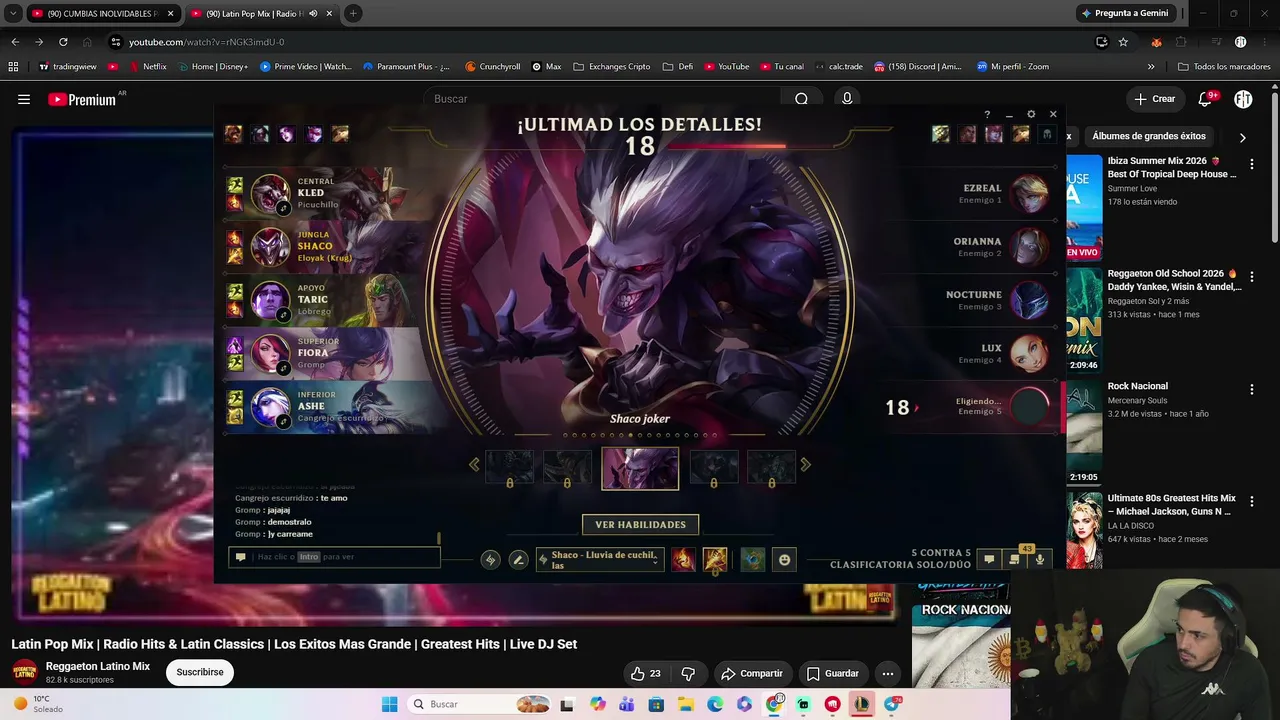Viewport: 1280px width, 720px height.
Task: Switch to the Latin Pop Mix browser tab
Action: pos(262,14)
